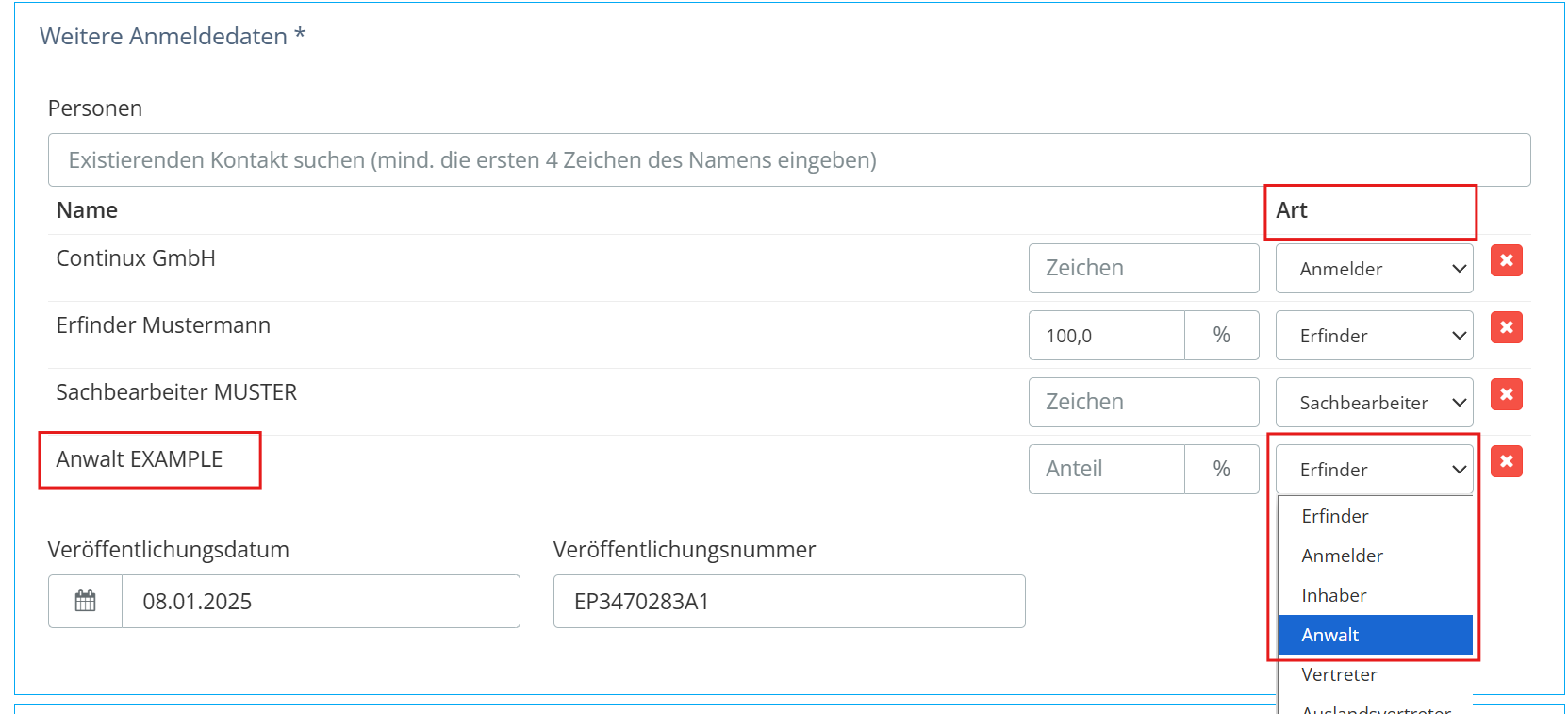
Task: Open the calendar picker for Veröffentlichungsdatum
Action: coord(85,601)
